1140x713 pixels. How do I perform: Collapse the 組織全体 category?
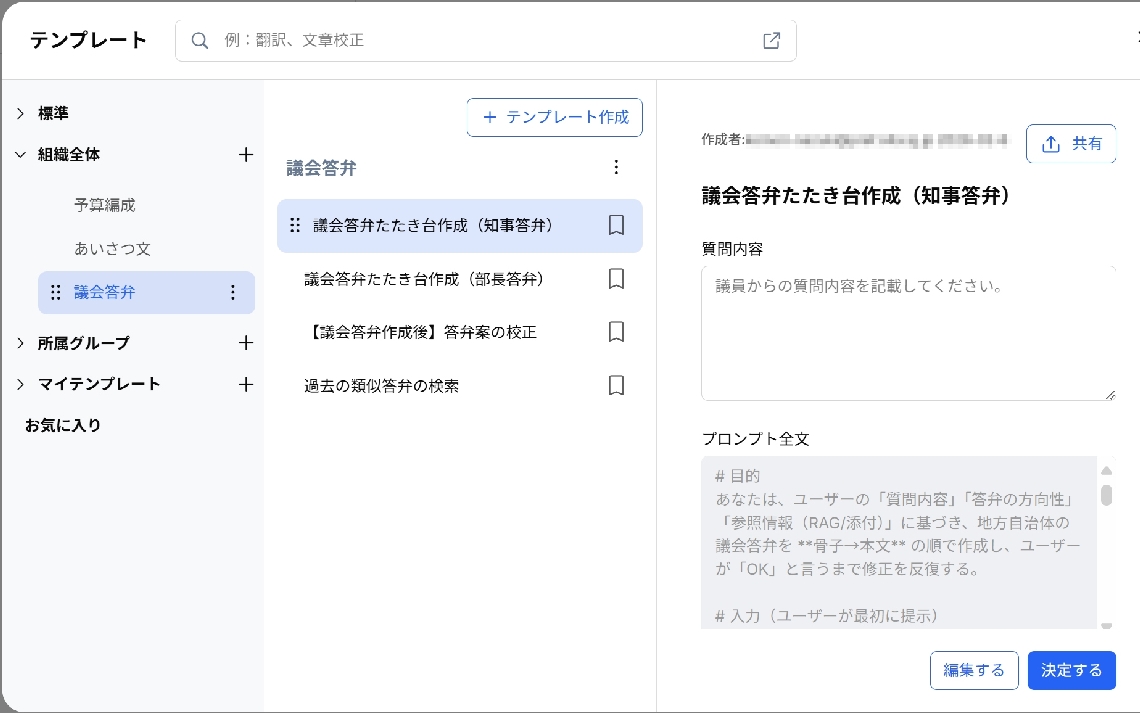tap(20, 155)
